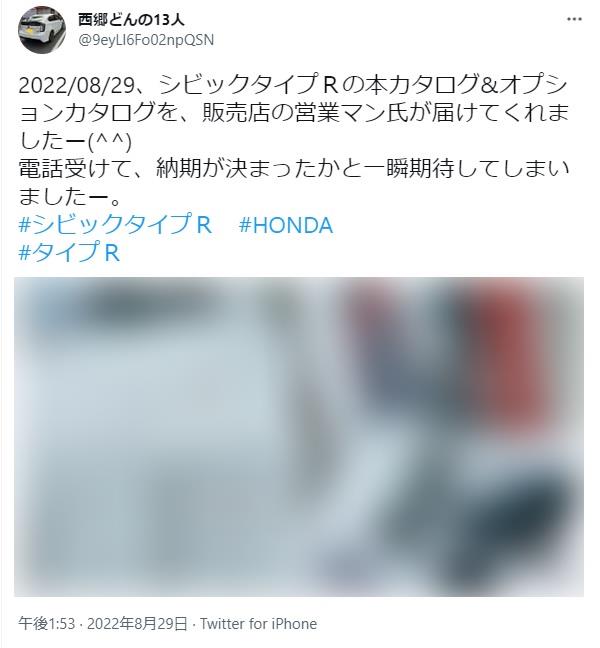Image resolution: width=600 pixels, height=648 pixels.
Task: Click the 2022年8月29日 date
Action: pos(137,624)
